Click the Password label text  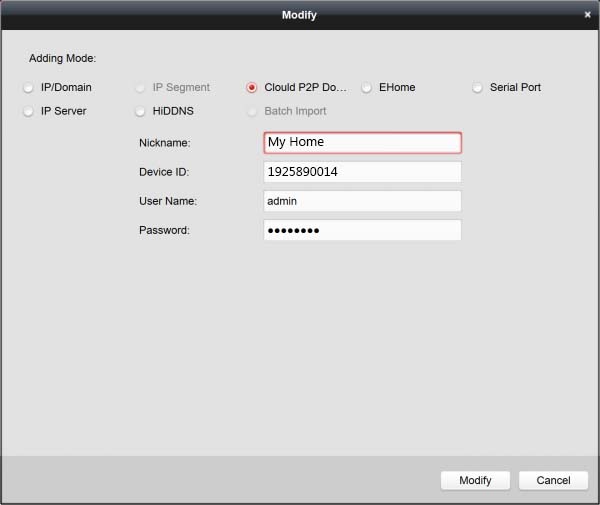click(x=164, y=230)
